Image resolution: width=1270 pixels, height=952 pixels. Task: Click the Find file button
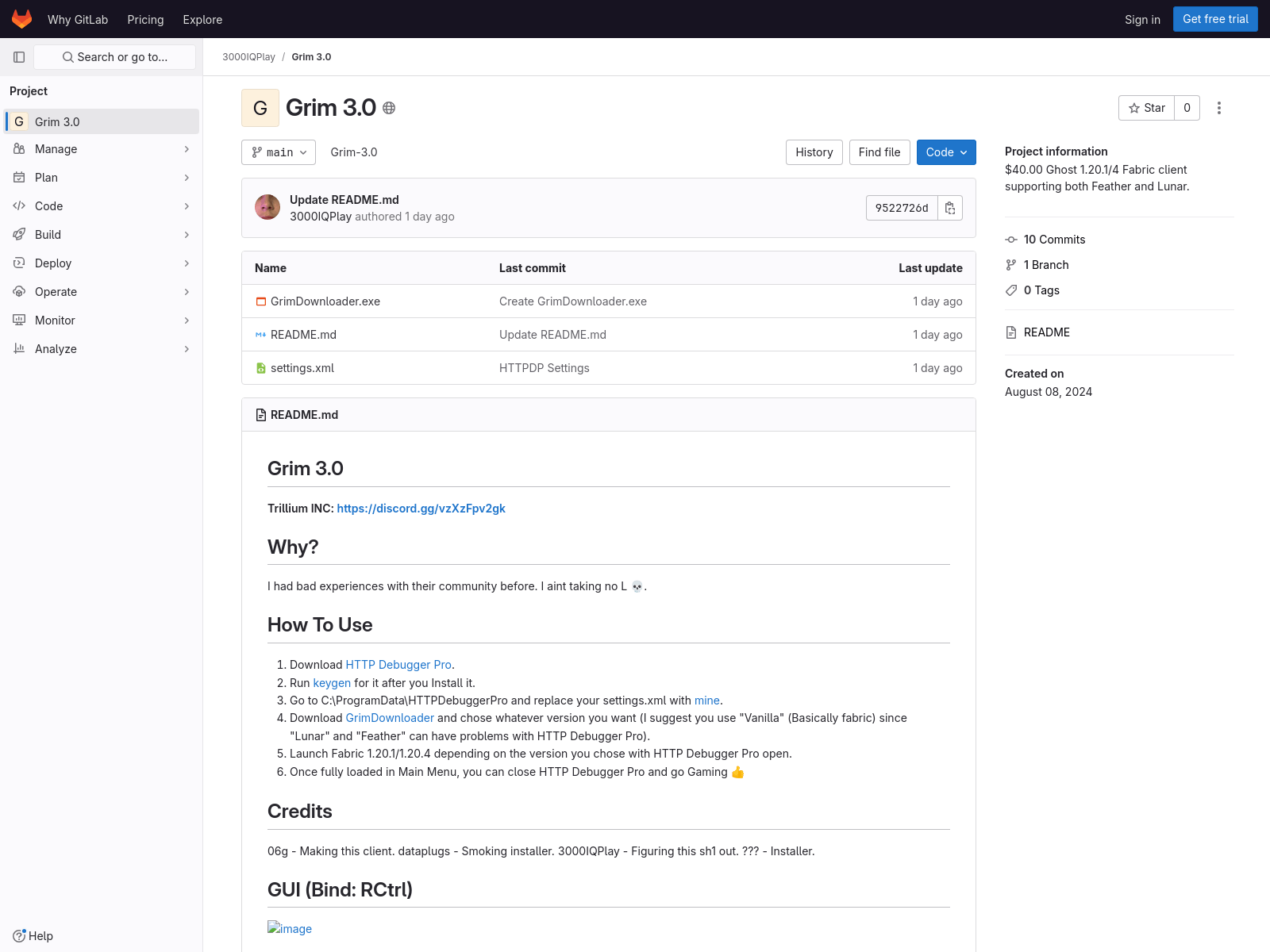[879, 152]
